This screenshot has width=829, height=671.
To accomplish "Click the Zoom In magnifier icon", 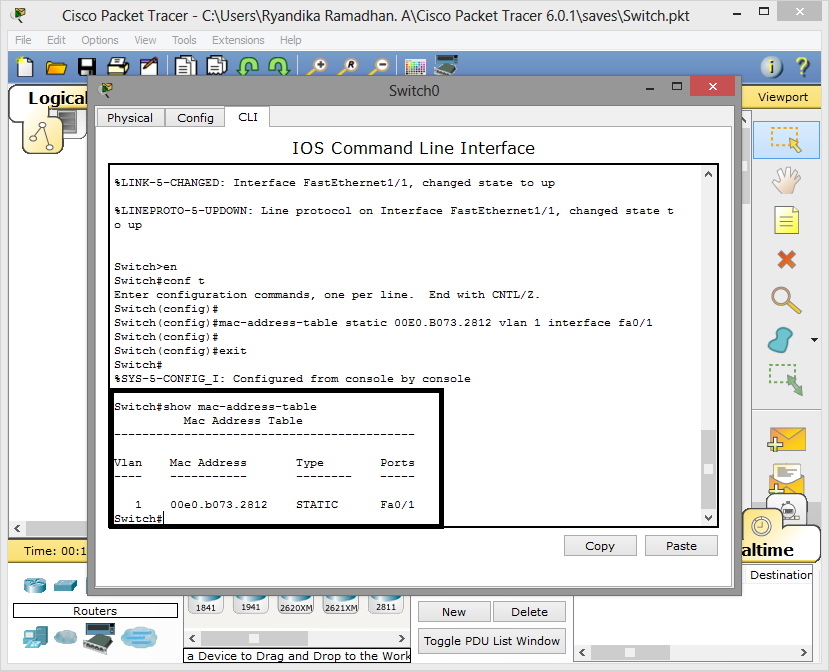I will click(317, 67).
